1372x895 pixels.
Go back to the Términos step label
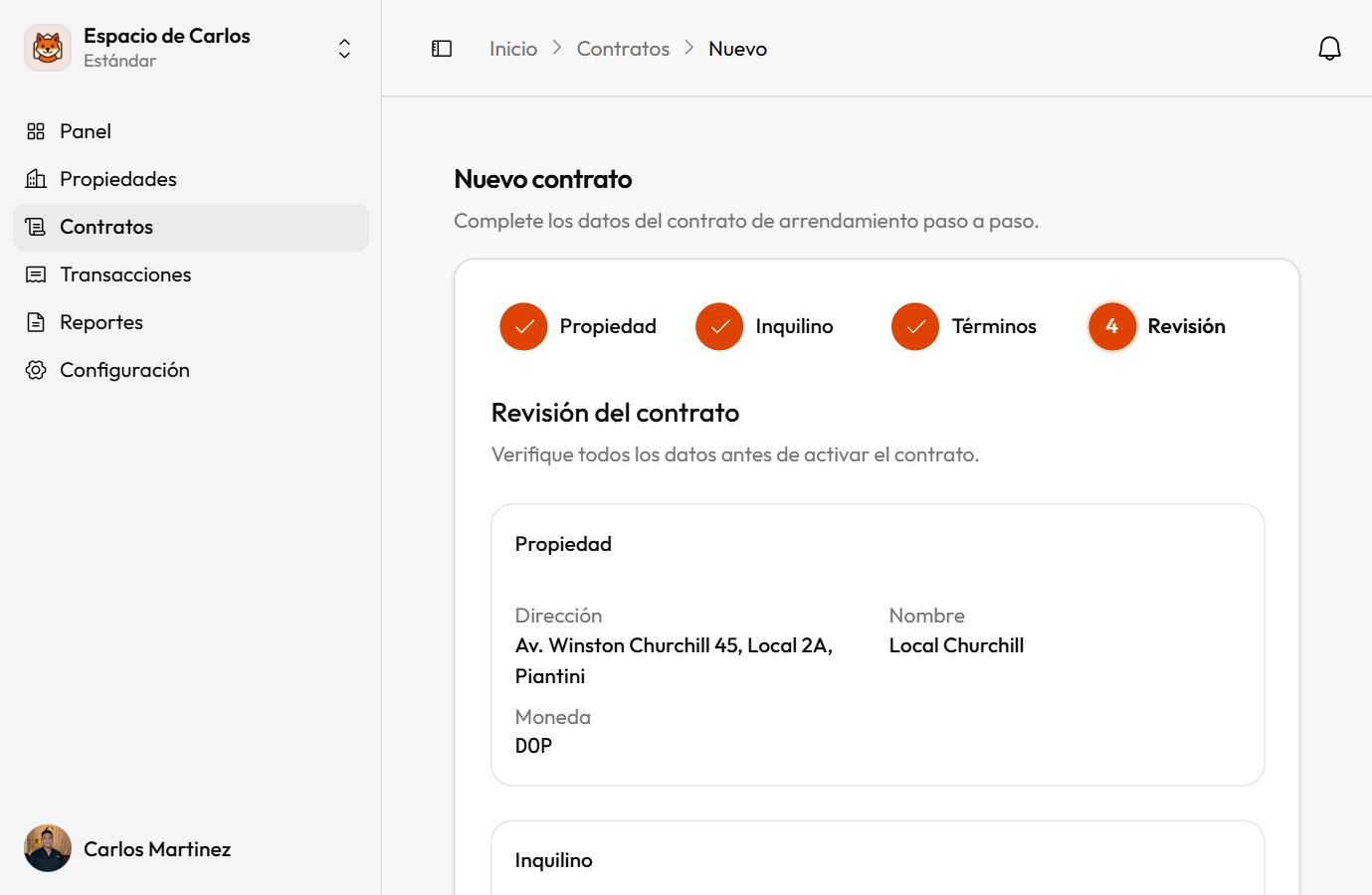994,326
